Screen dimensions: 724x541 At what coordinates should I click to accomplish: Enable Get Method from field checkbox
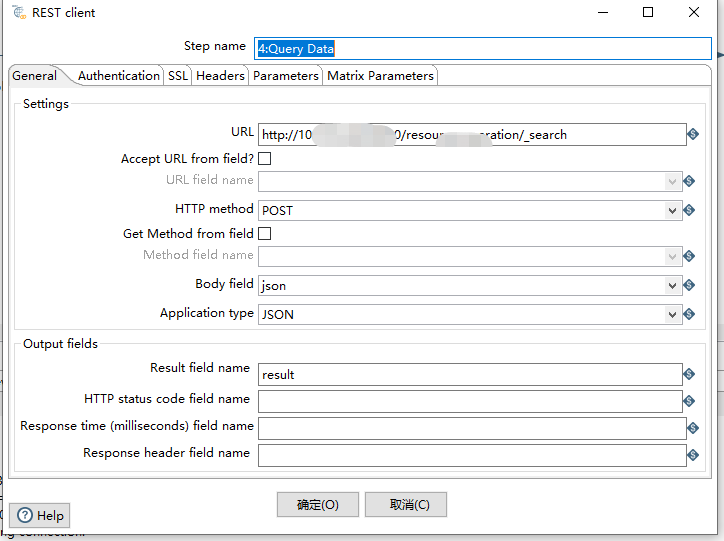265,234
